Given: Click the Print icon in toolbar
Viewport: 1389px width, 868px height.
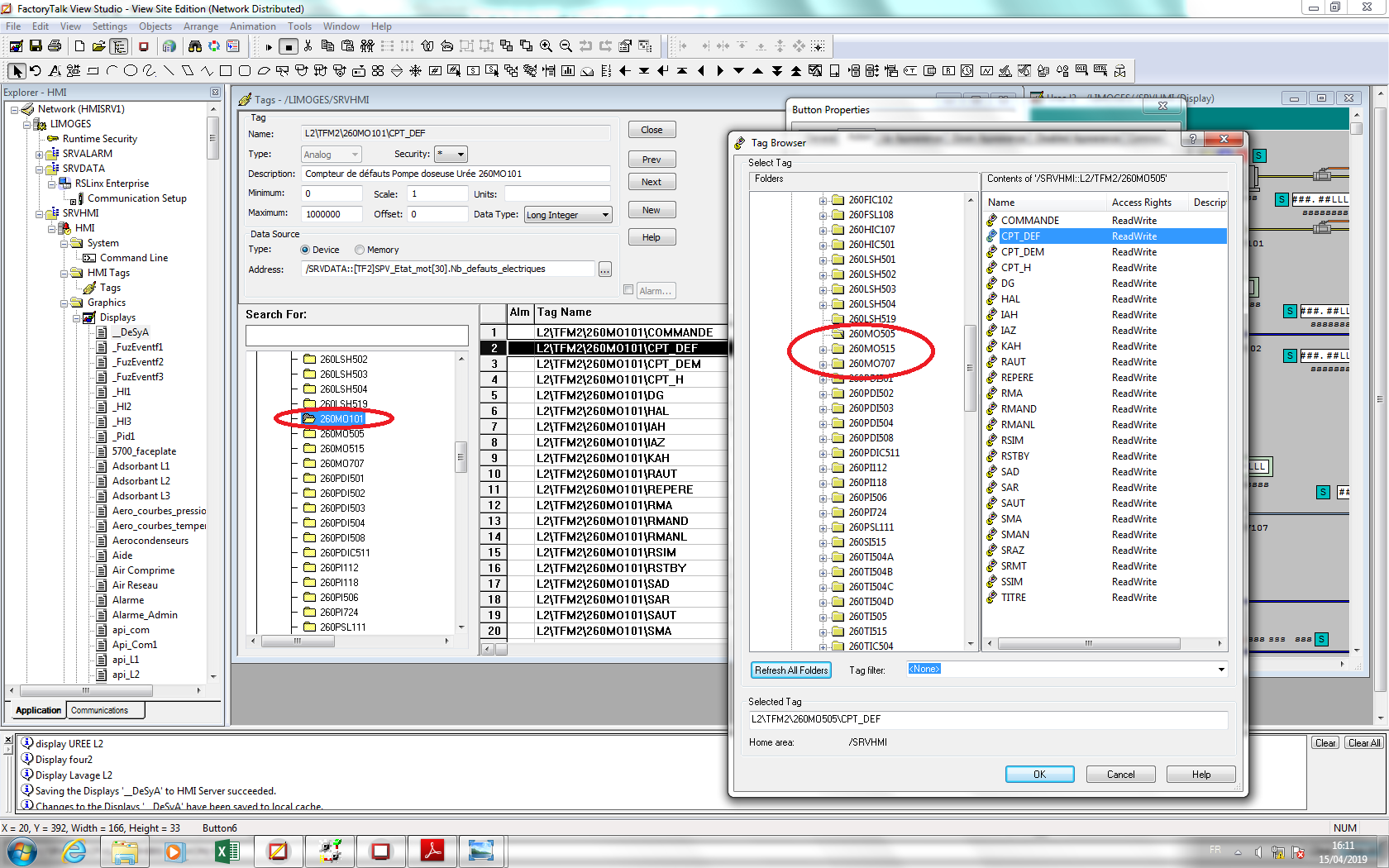Looking at the screenshot, I should click(55, 46).
